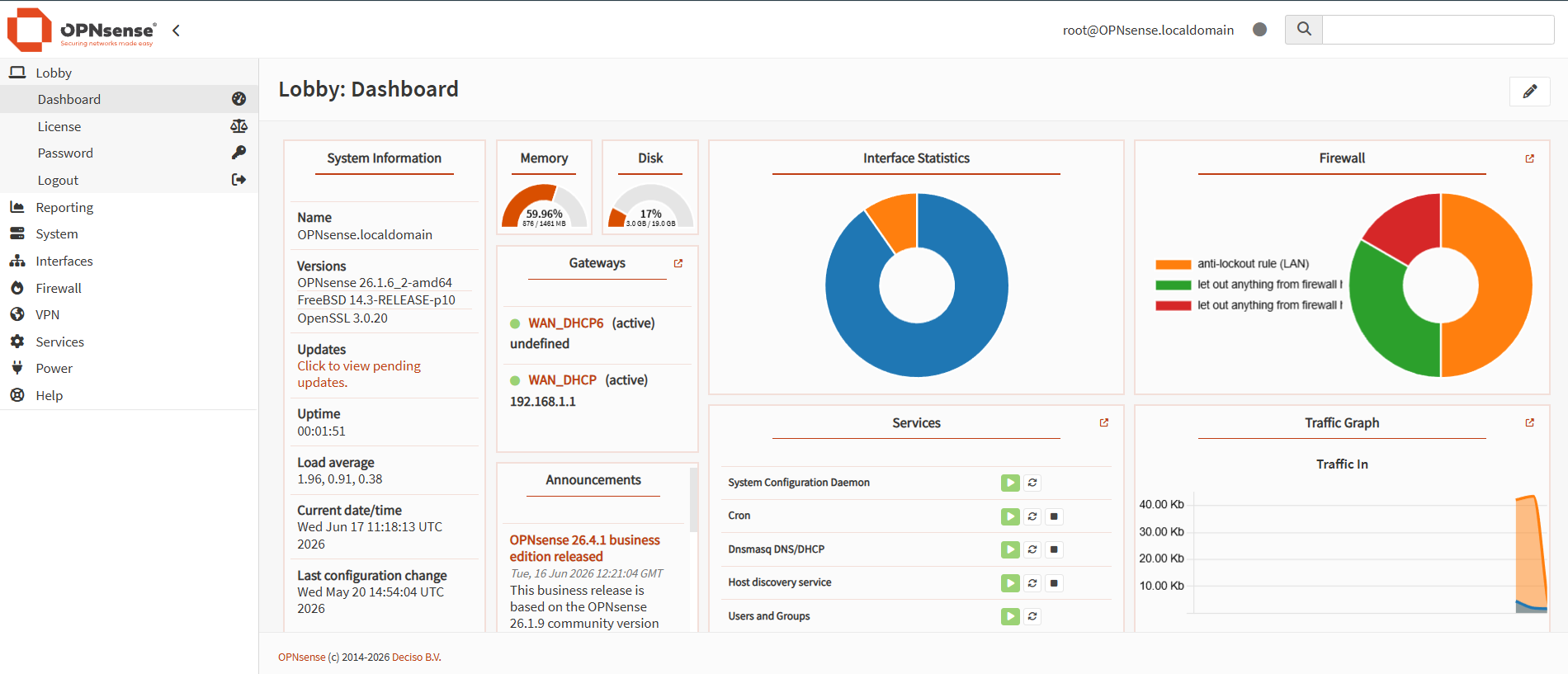The width and height of the screenshot is (1568, 674).
Task: Start the Dnsmasq DNS/DHCP service
Action: coord(1010,549)
